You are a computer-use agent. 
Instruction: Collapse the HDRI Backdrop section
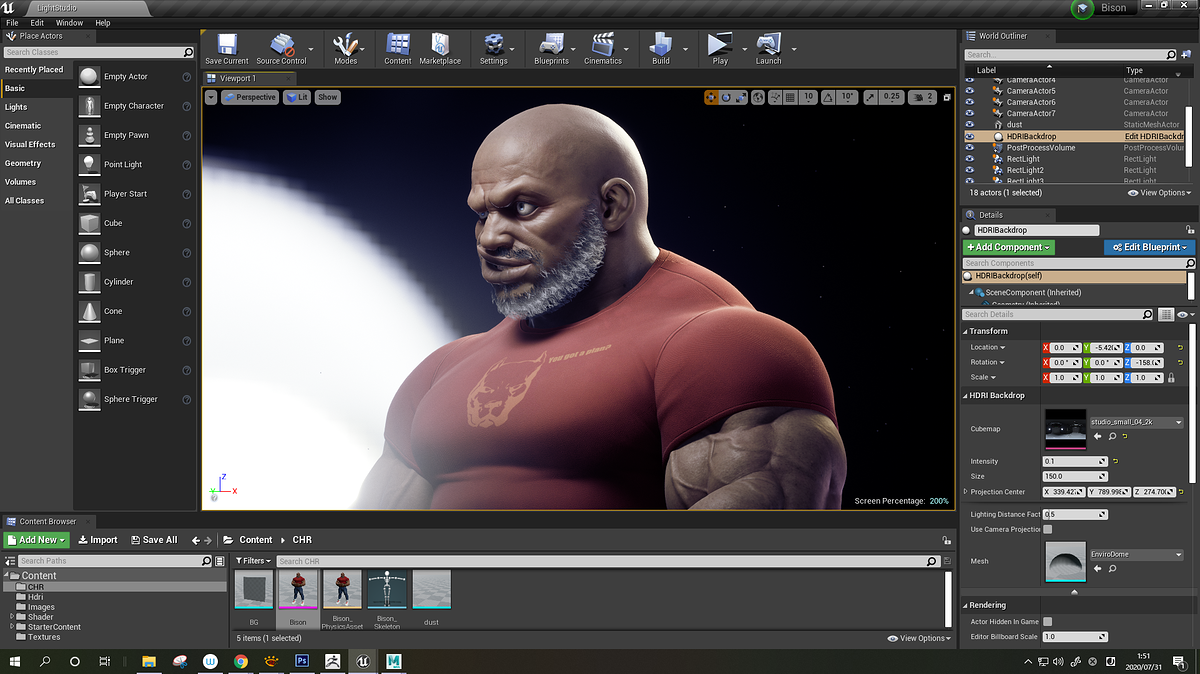click(x=967, y=395)
